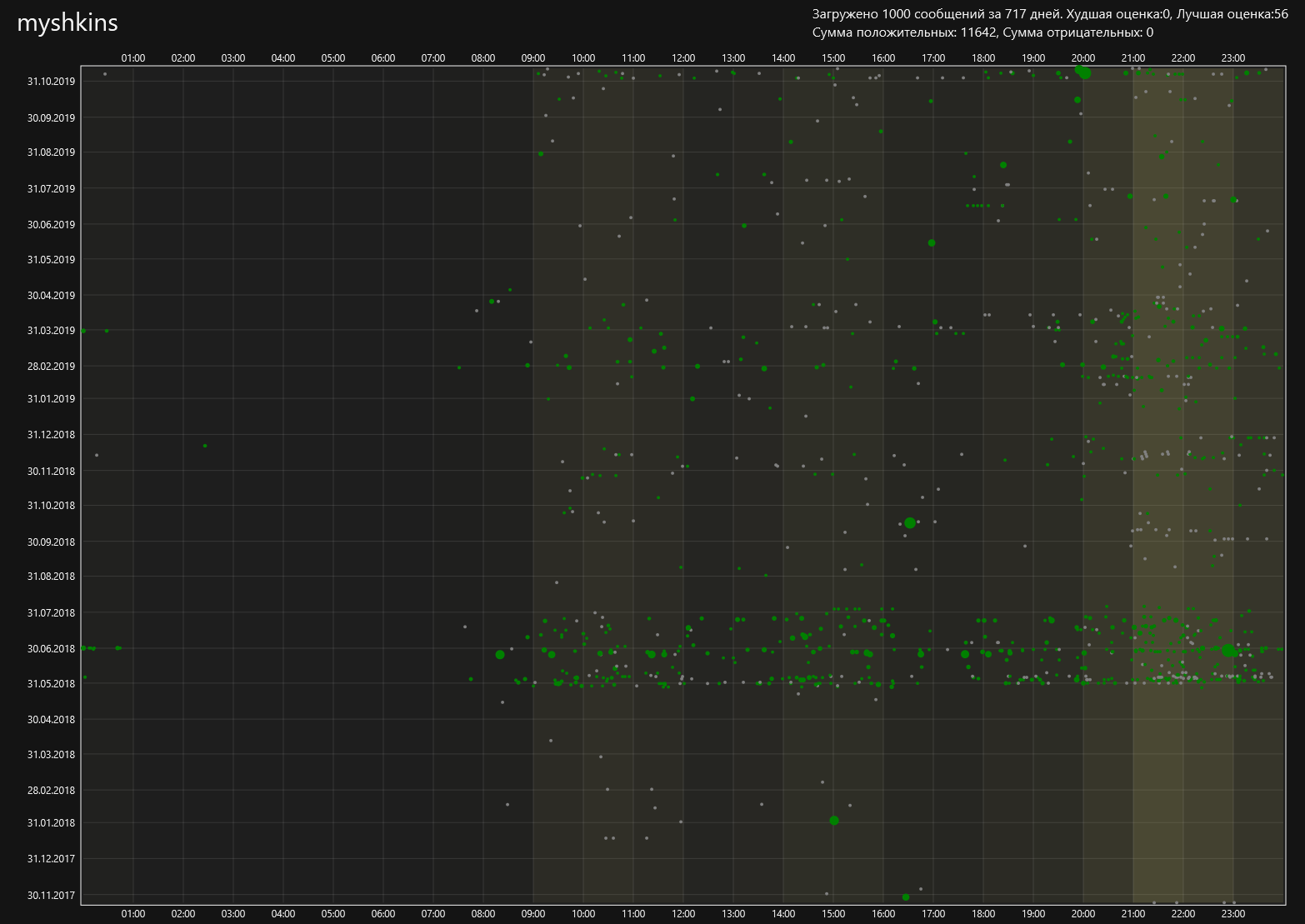
Task: Click the 14:00 label on the bottom axis
Action: click(x=783, y=914)
